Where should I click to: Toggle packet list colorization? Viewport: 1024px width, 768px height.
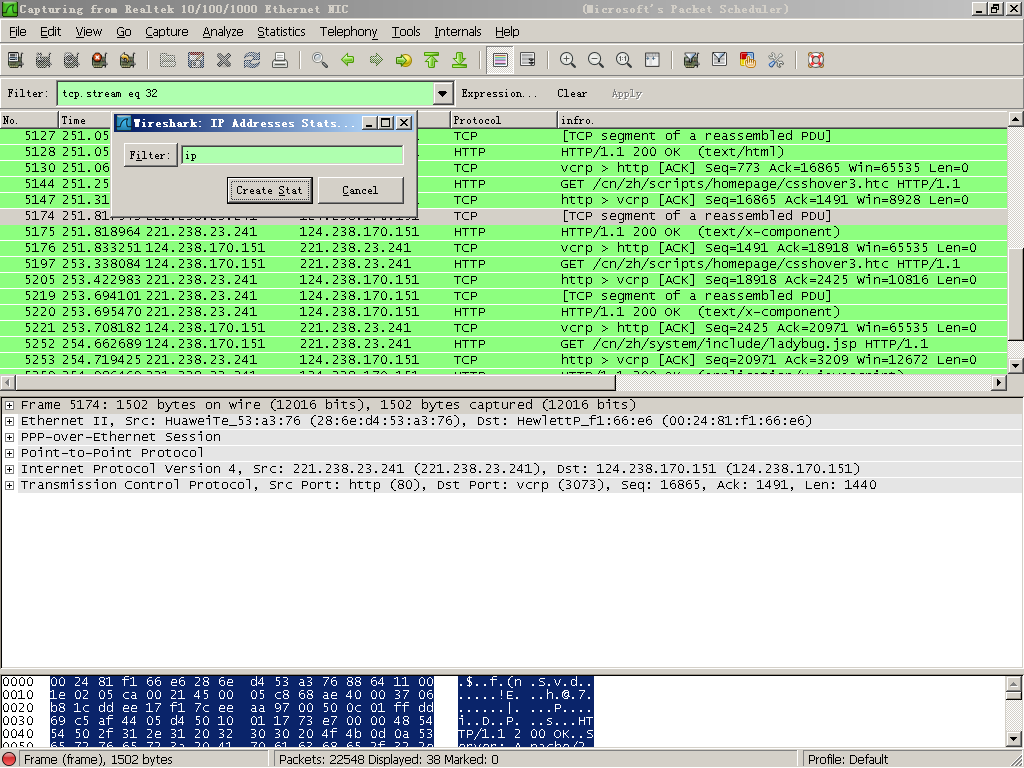click(500, 60)
